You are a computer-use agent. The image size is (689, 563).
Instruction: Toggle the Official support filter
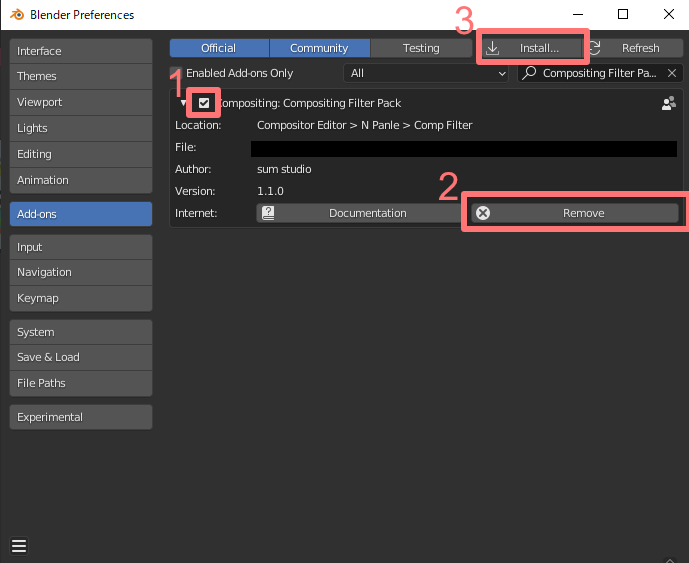click(219, 48)
